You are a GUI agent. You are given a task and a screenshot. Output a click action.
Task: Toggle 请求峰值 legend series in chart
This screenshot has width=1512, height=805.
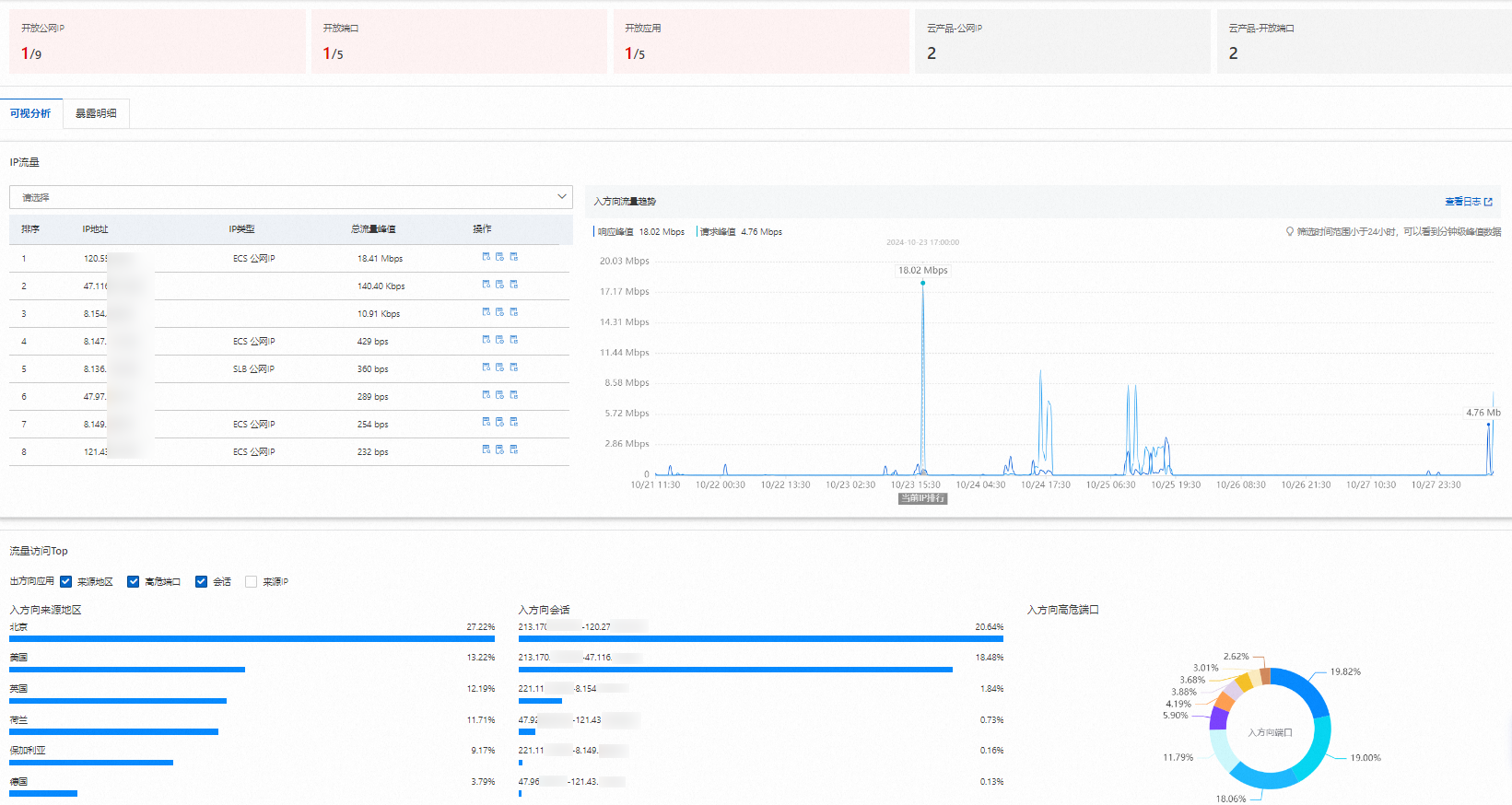coord(740,232)
